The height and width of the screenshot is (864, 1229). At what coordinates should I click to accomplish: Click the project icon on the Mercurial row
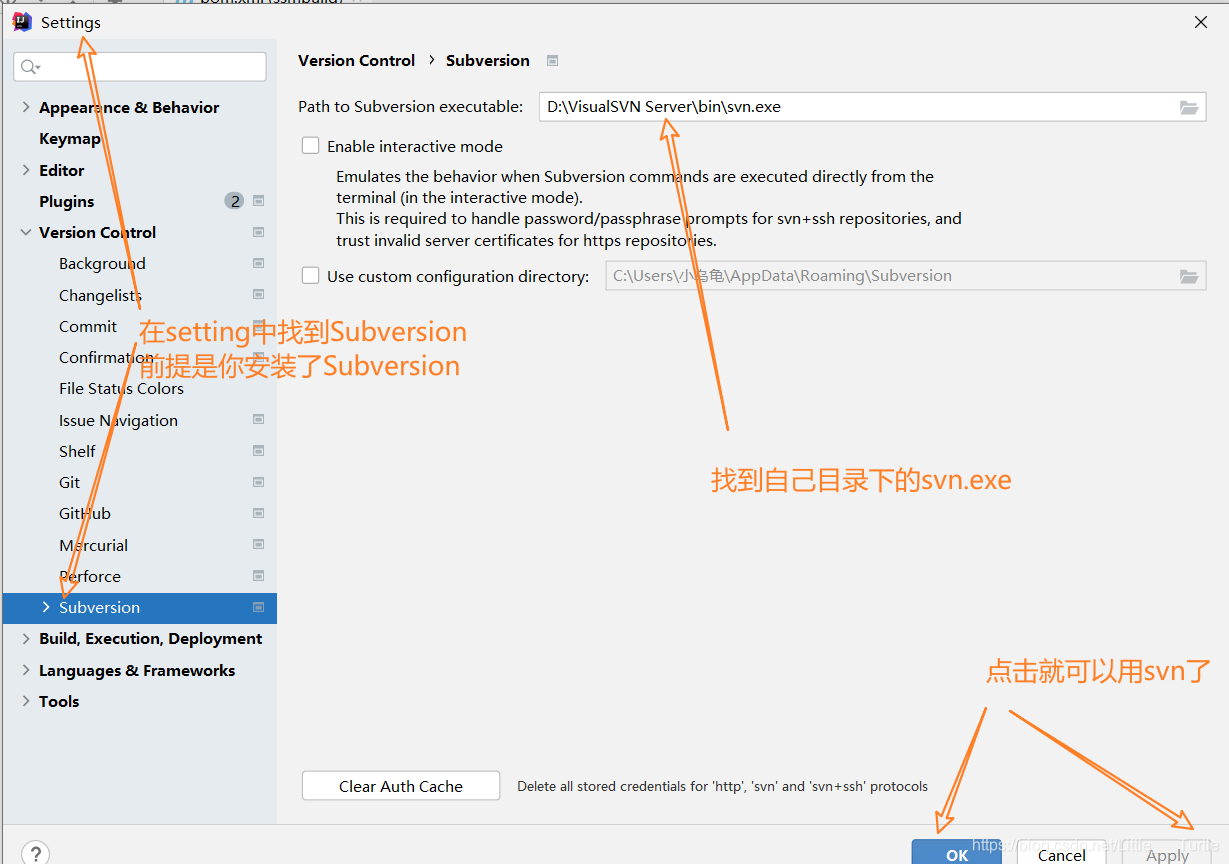click(259, 544)
